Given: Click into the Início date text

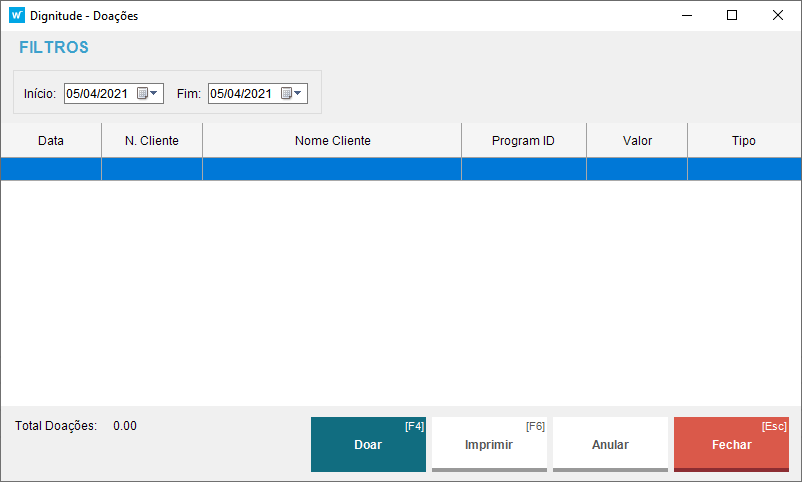Looking at the screenshot, I should pos(97,94).
